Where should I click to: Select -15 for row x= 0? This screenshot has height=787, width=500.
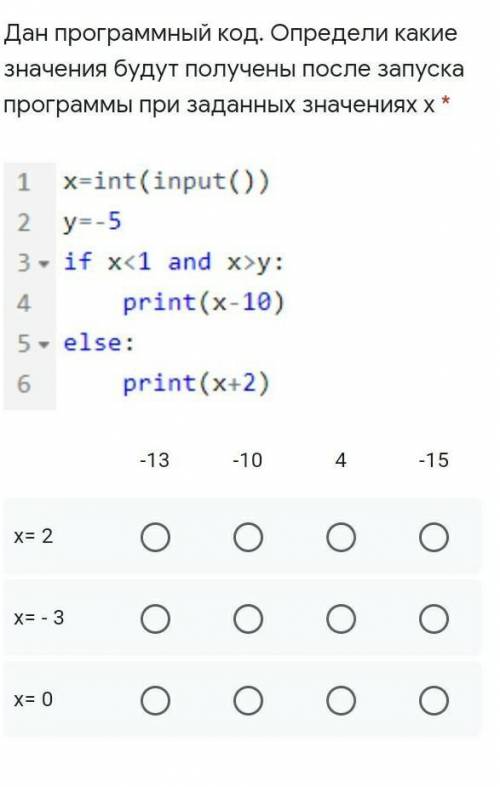click(x=434, y=701)
